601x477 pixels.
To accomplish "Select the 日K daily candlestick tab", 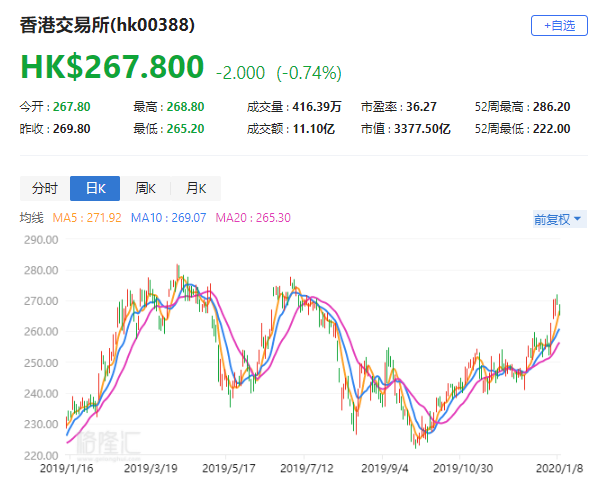I will tap(95, 188).
